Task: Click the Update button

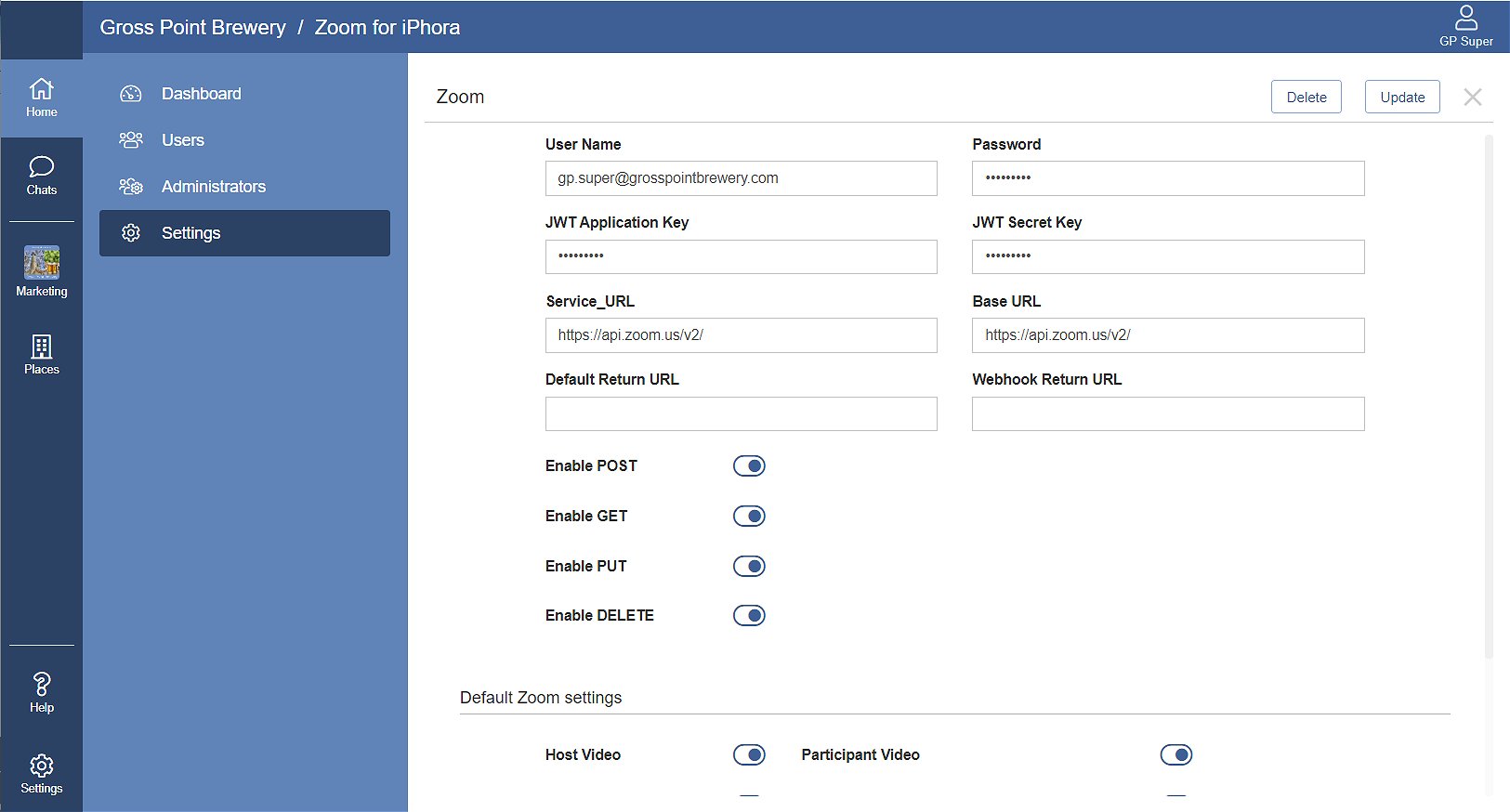Action: (1402, 97)
